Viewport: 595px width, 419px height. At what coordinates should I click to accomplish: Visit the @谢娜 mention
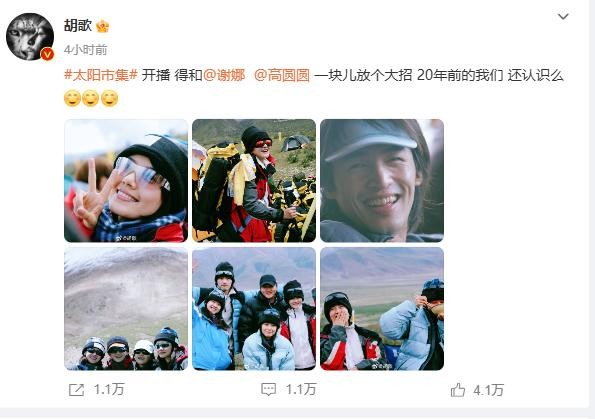[224, 75]
